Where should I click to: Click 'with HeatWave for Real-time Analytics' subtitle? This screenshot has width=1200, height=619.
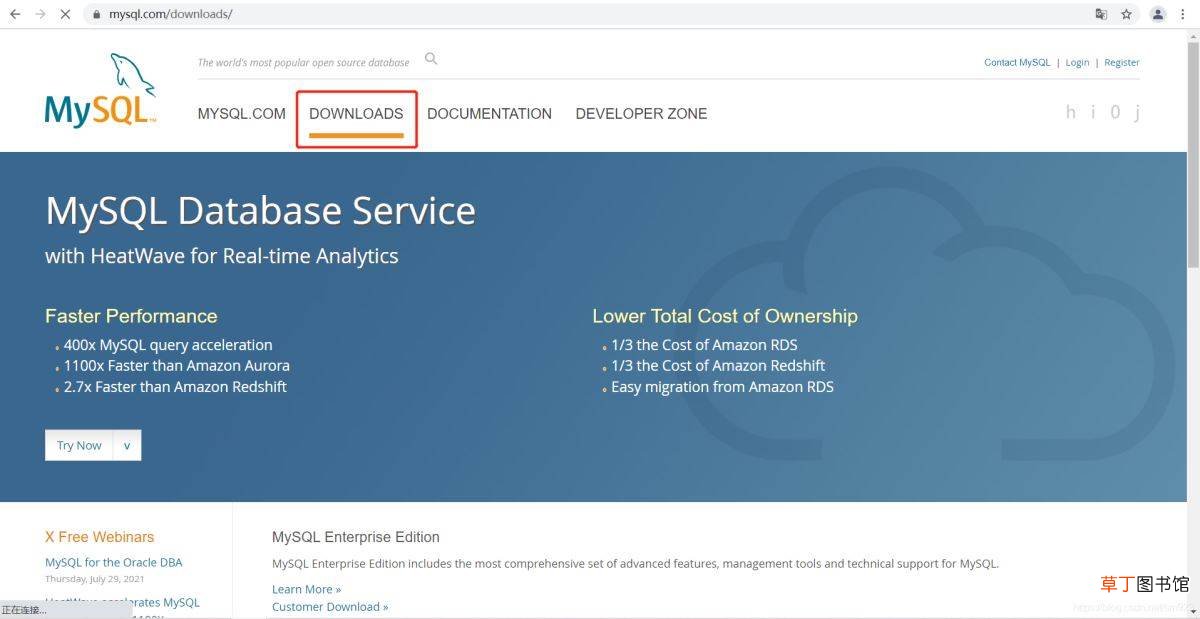222,256
